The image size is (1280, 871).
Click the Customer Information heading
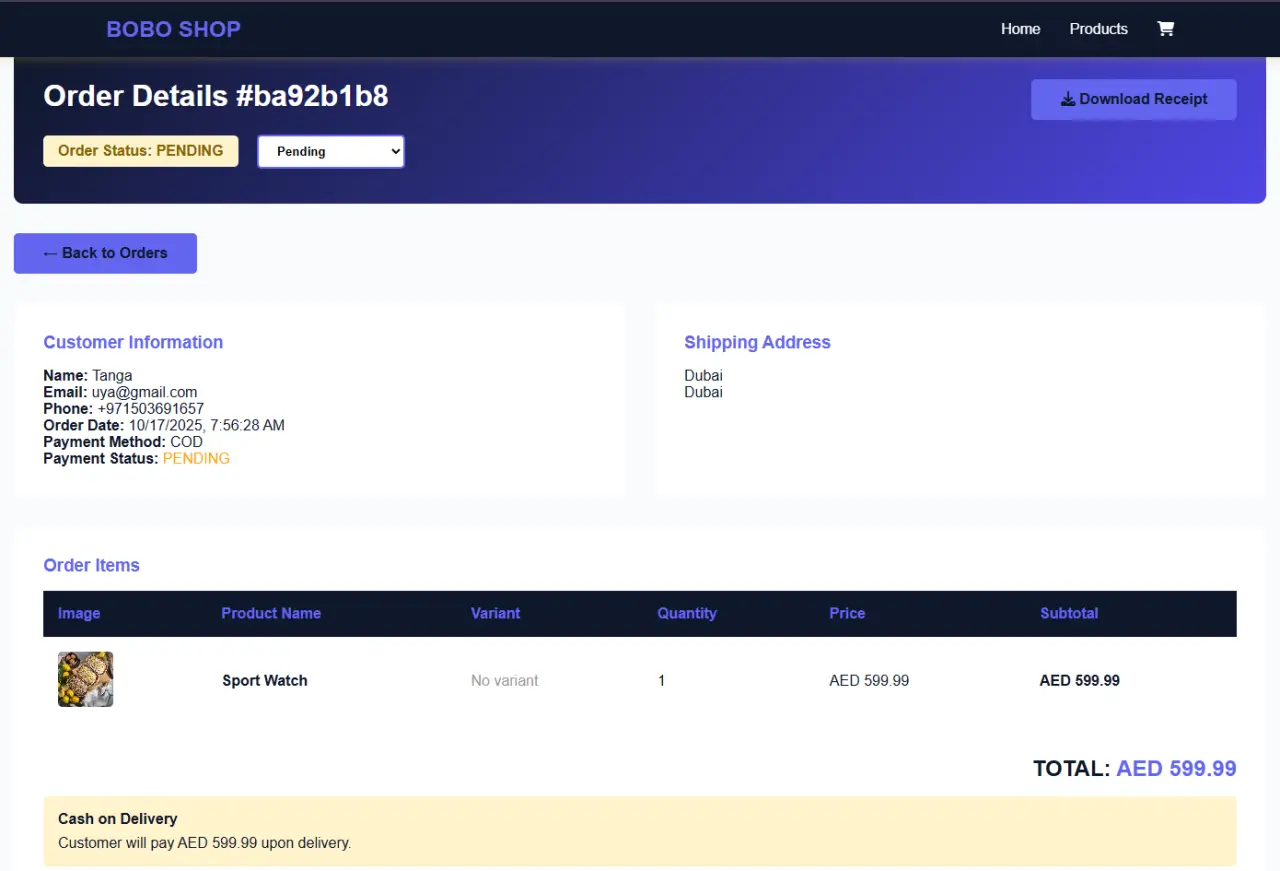(133, 342)
